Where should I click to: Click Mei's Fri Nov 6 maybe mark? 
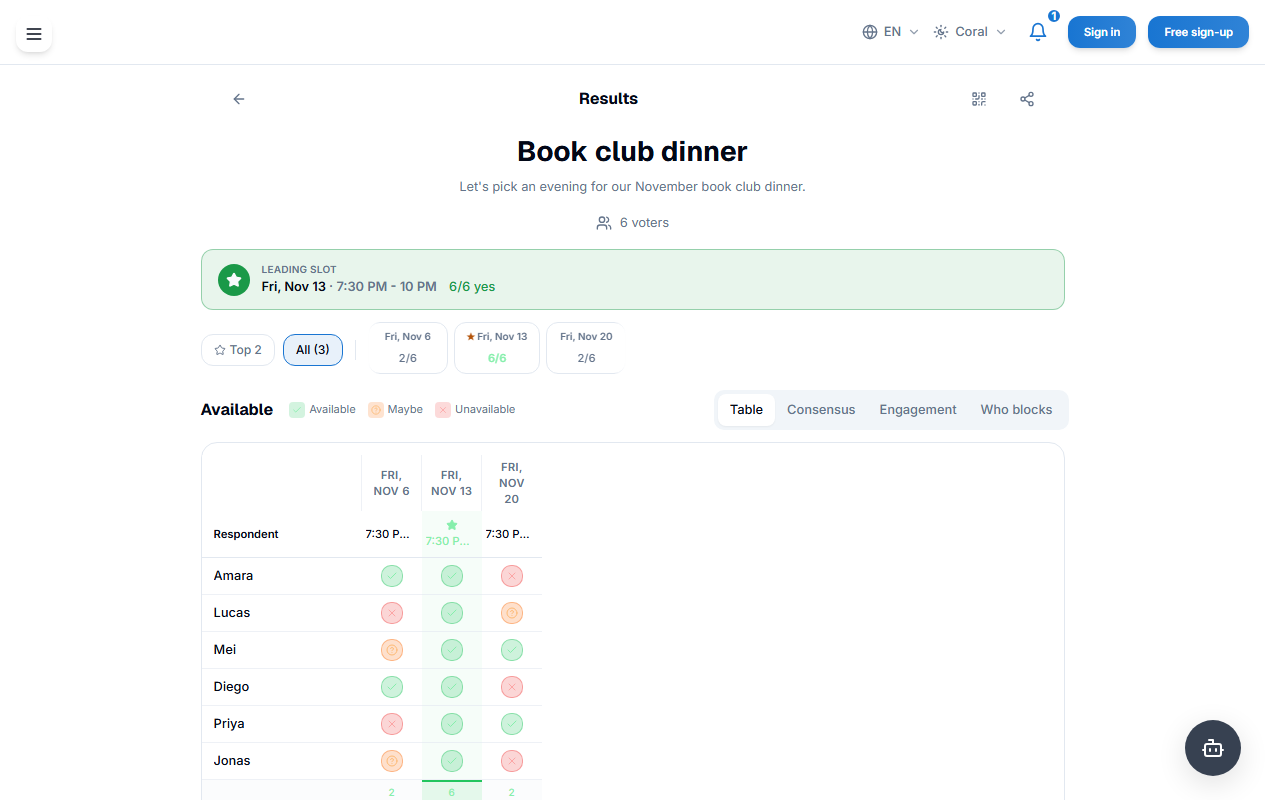(392, 650)
